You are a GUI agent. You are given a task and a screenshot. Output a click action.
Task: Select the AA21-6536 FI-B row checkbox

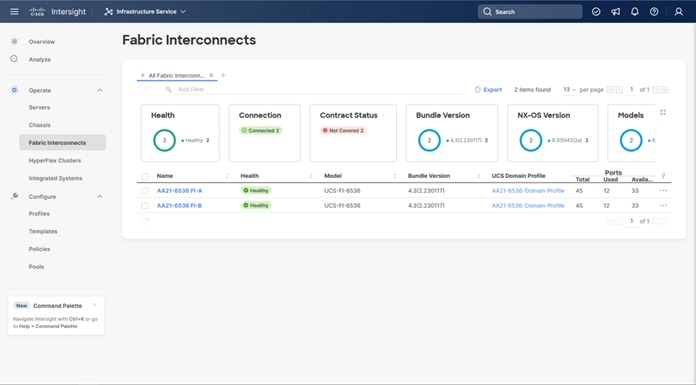145,206
